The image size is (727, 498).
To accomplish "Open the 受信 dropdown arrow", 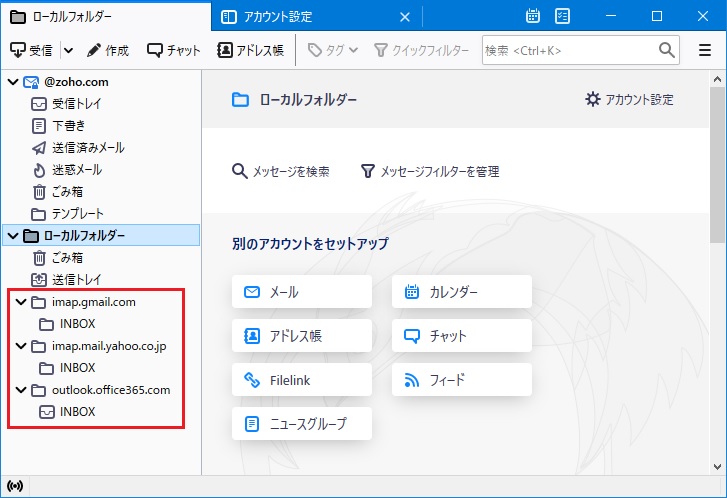I will [x=68, y=50].
